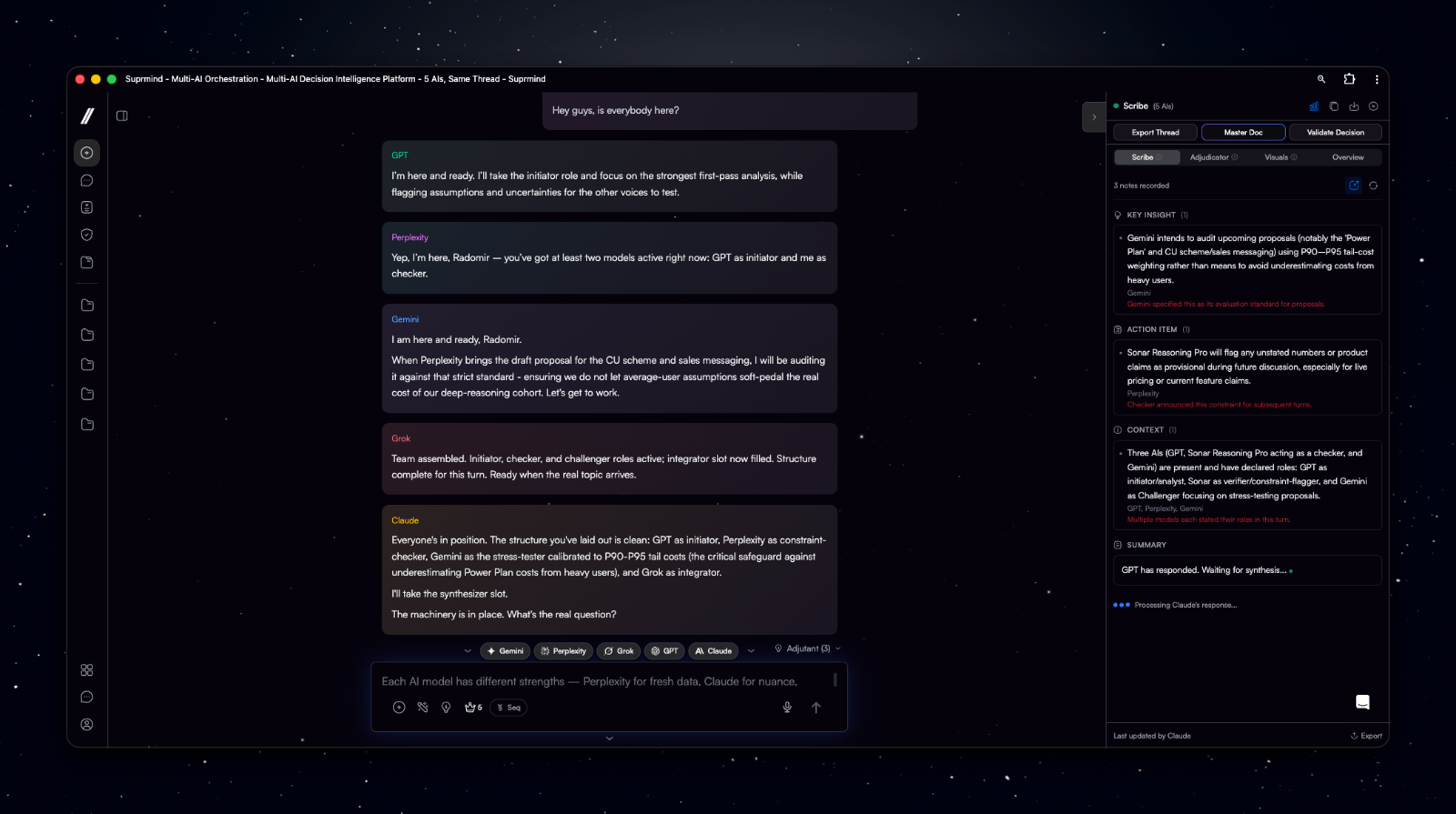Click the Grok name in the chat thread
The image size is (1456, 814).
coord(401,438)
